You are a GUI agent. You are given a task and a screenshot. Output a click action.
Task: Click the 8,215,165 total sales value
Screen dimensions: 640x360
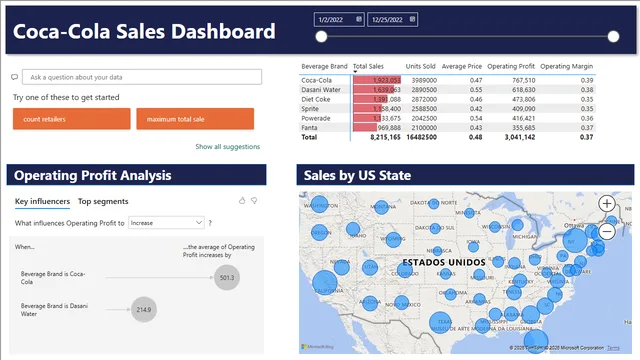385,137
